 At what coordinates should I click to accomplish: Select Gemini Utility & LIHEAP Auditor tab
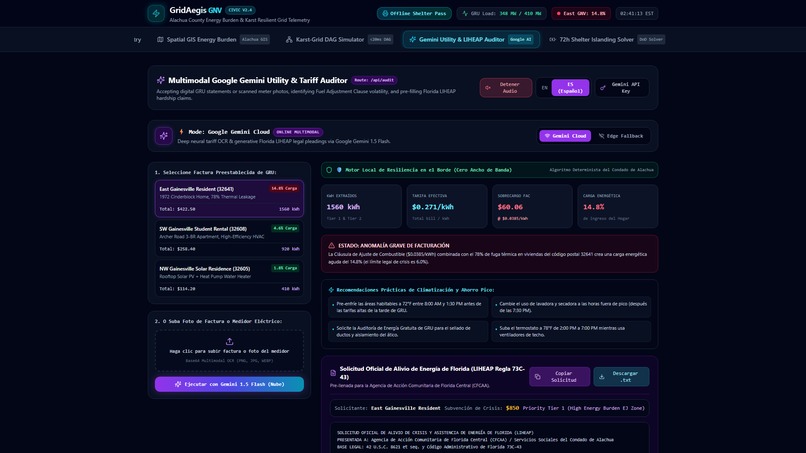click(x=471, y=40)
